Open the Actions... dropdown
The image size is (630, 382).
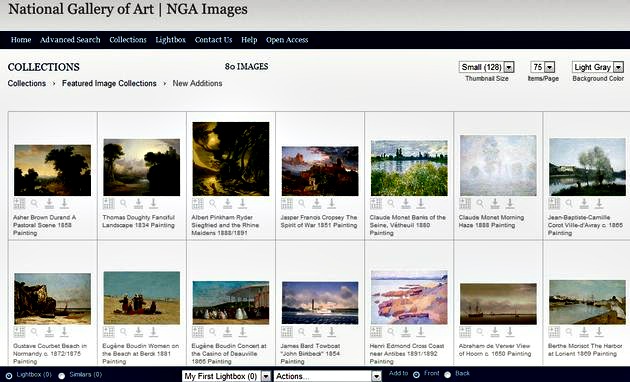coord(327,376)
